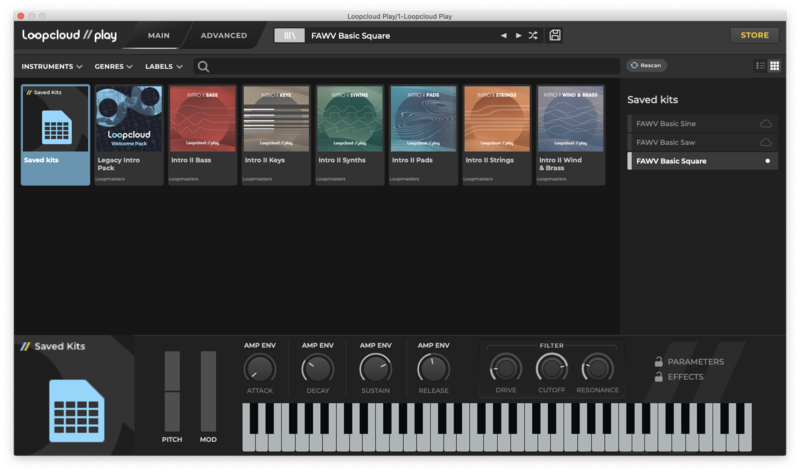Select the Intro II Pads pack thumbnail
Screen dimensions: 800x472
[423, 119]
